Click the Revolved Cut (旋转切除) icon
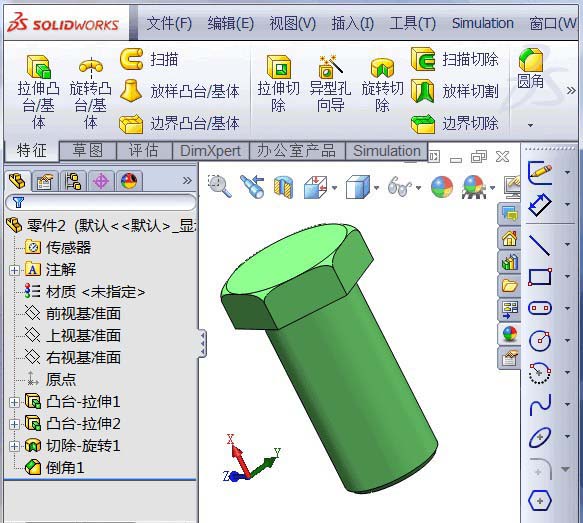Viewport: 583px width, 523px height. [382, 68]
